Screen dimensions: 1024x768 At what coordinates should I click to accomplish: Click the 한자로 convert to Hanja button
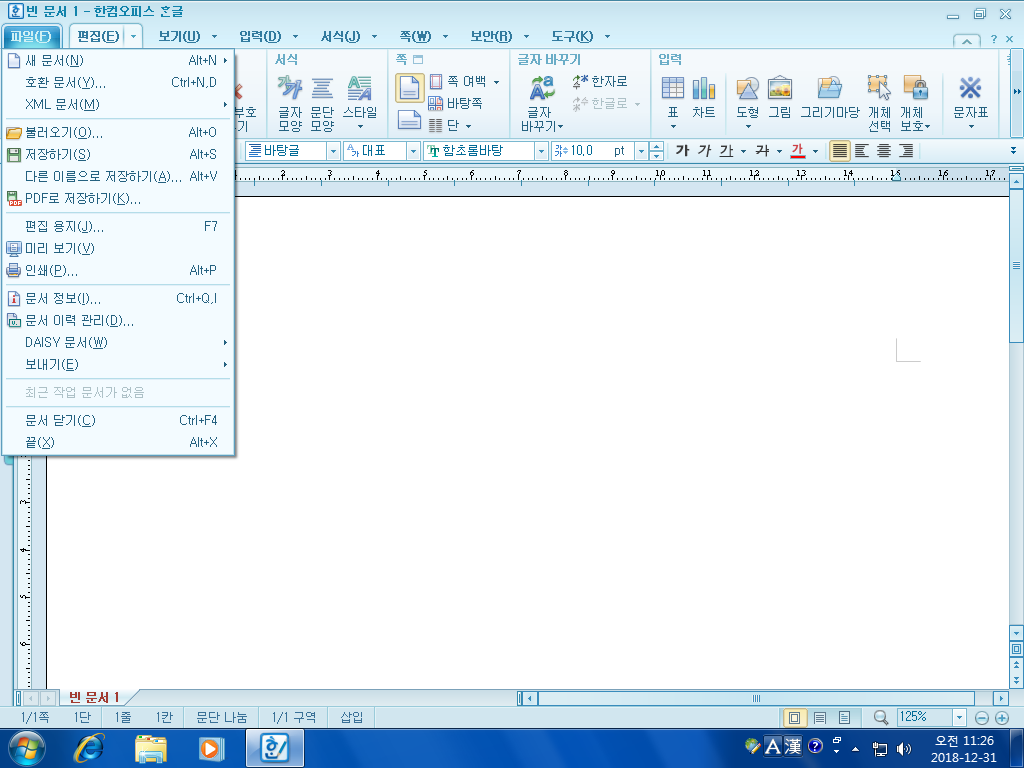(600, 82)
